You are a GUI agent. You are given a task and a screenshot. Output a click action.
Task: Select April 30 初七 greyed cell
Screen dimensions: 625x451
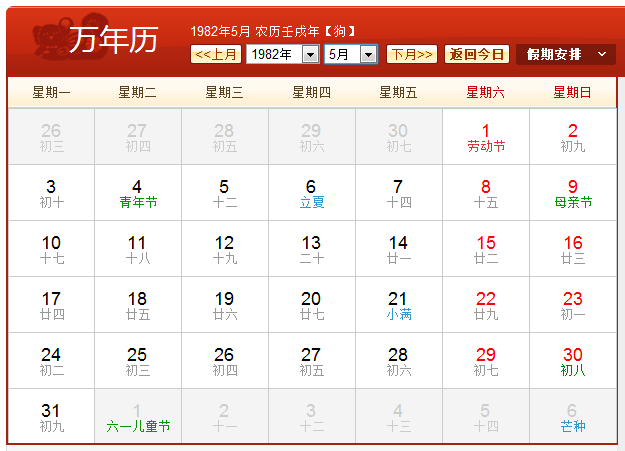(399, 136)
